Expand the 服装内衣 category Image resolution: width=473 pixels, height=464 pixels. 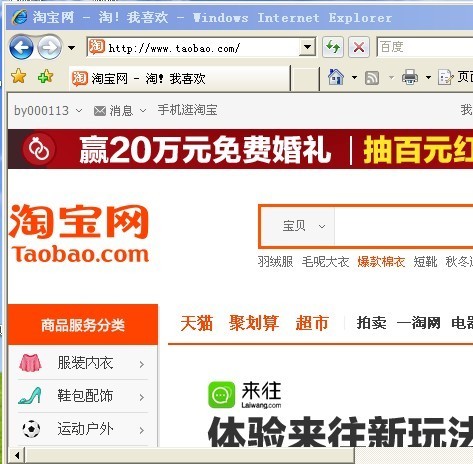(x=83, y=363)
